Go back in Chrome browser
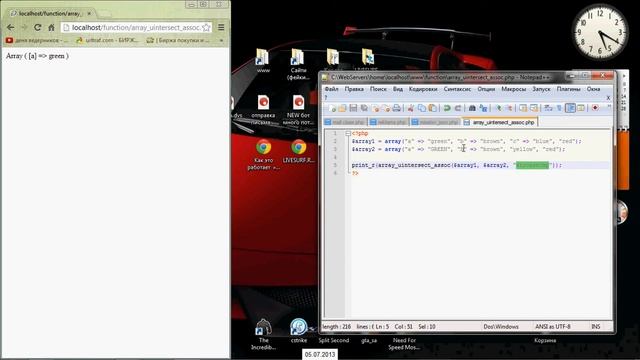The width and height of the screenshot is (640, 360). tap(11, 27)
